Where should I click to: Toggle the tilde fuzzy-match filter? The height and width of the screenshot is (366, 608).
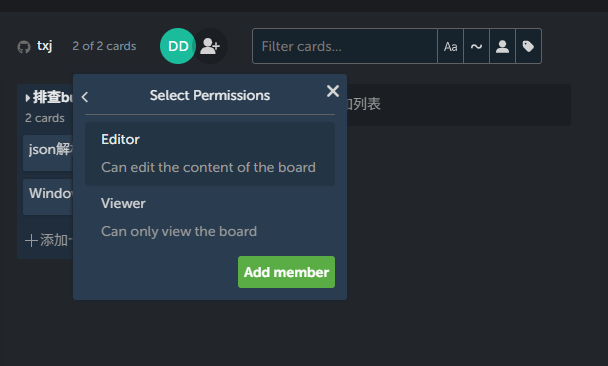tap(476, 46)
